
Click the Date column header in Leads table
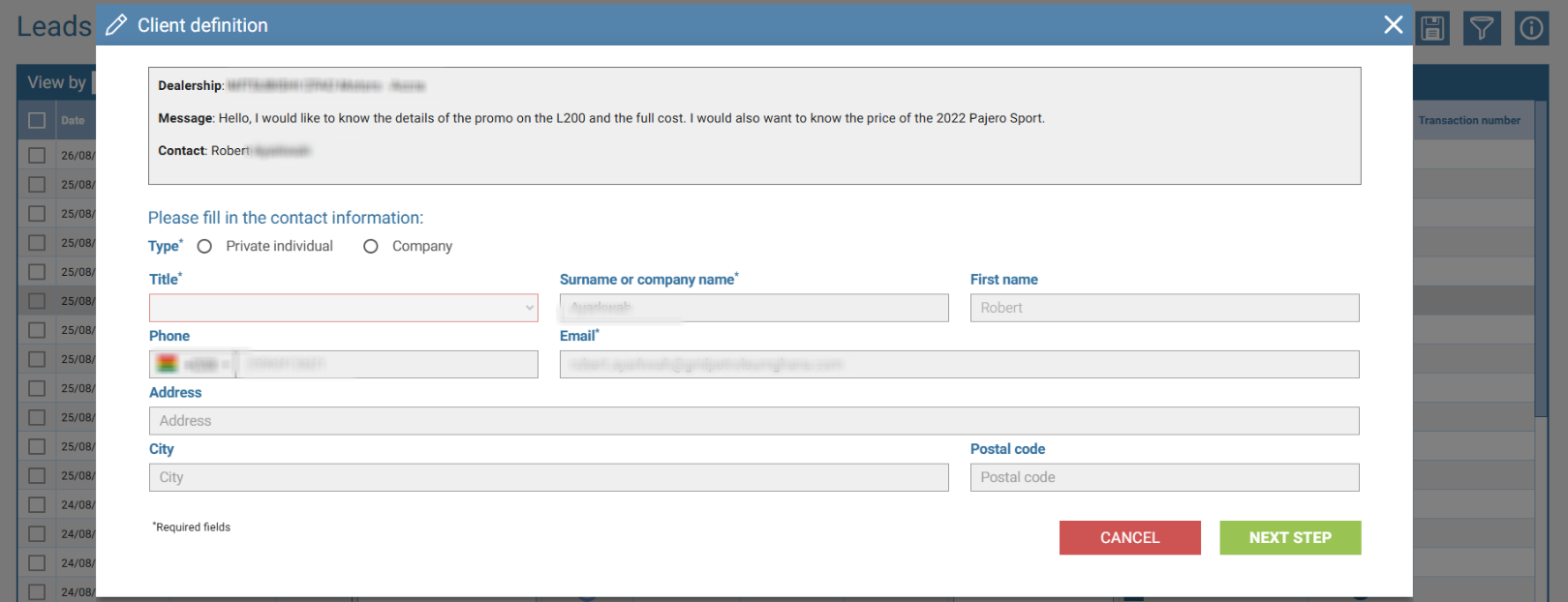pyautogui.click(x=73, y=121)
